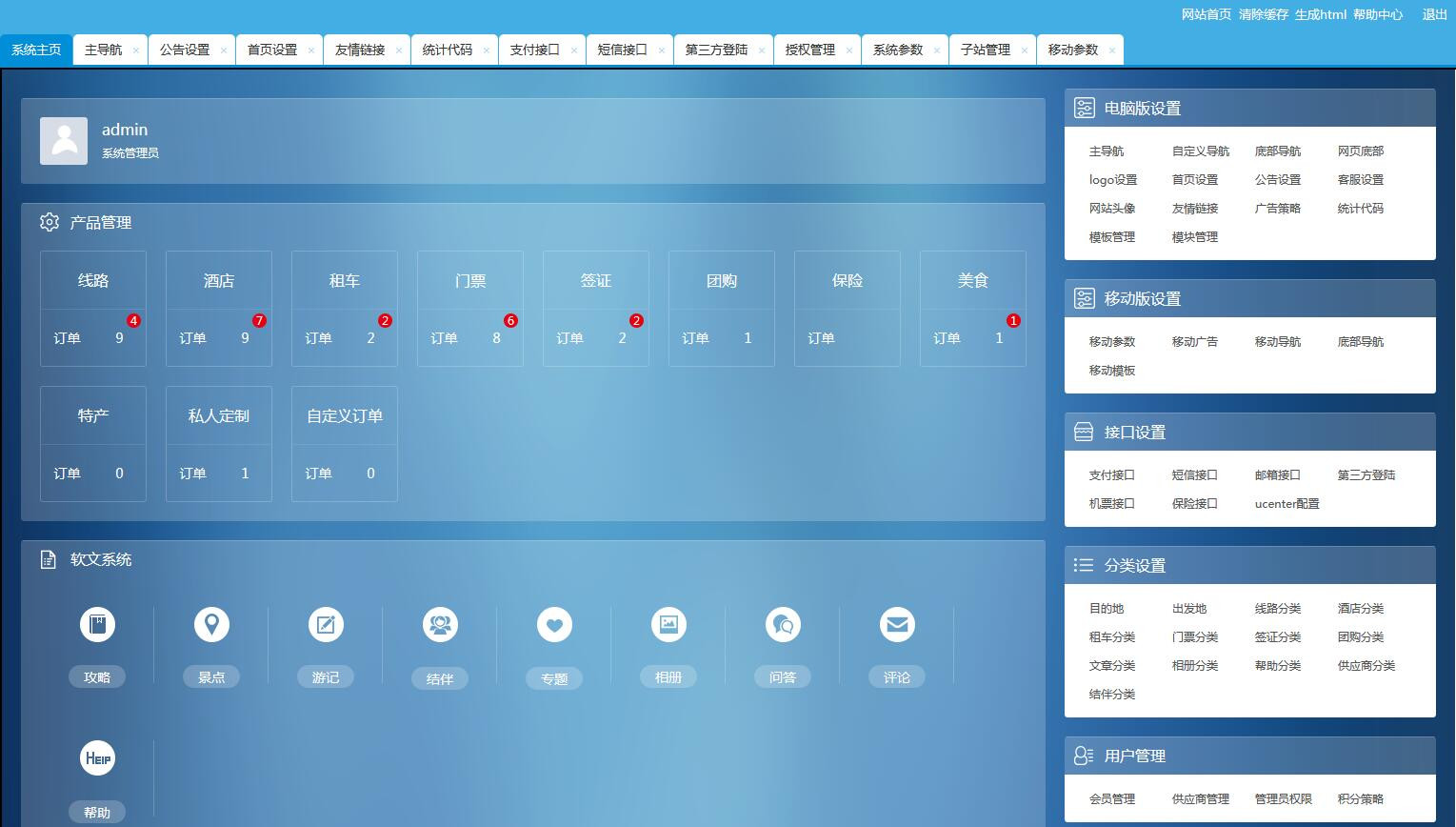Open the 相册 photo album icon
The image size is (1456, 827).
(x=668, y=625)
